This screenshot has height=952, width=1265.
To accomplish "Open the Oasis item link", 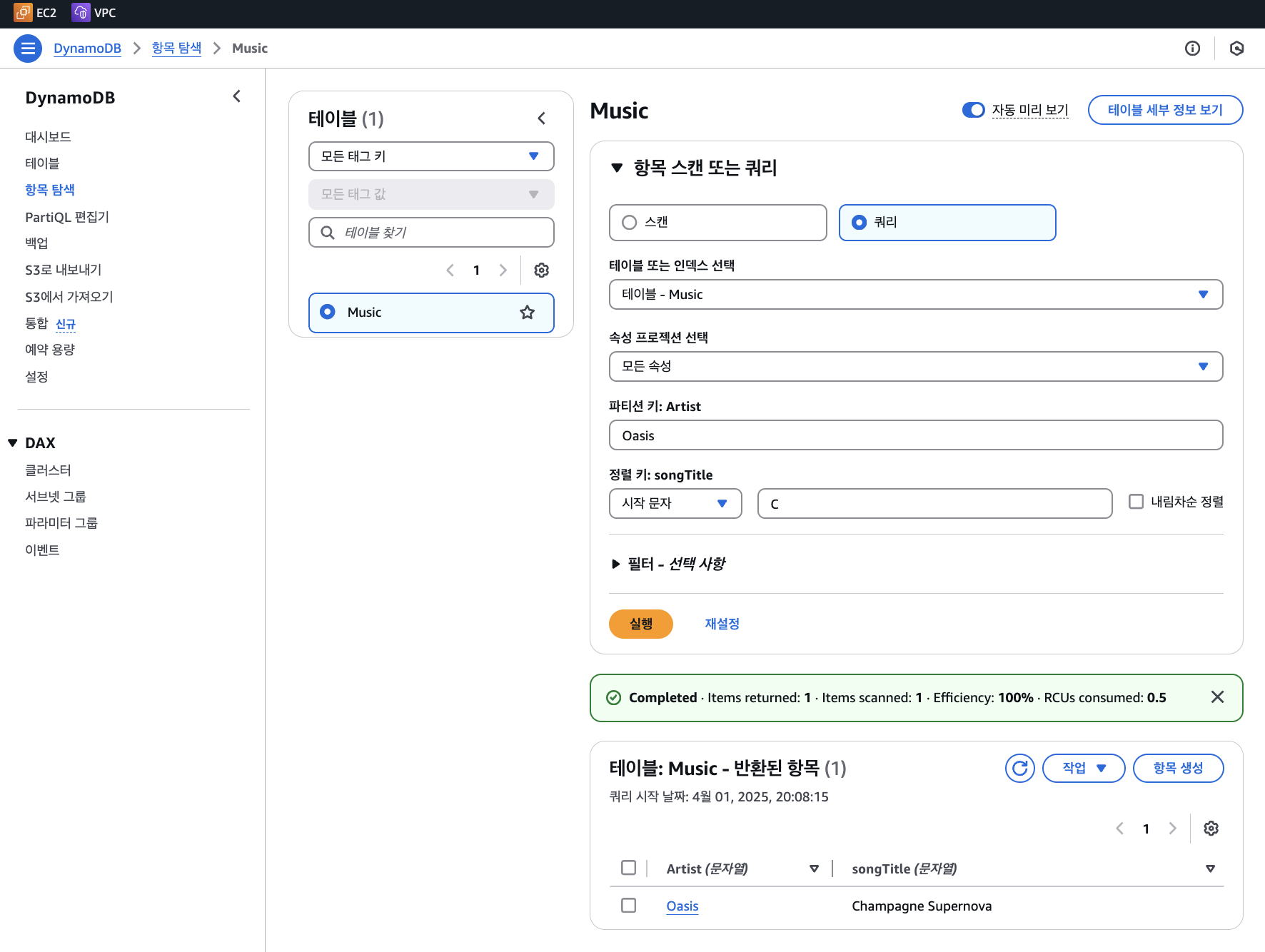I will 682,906.
